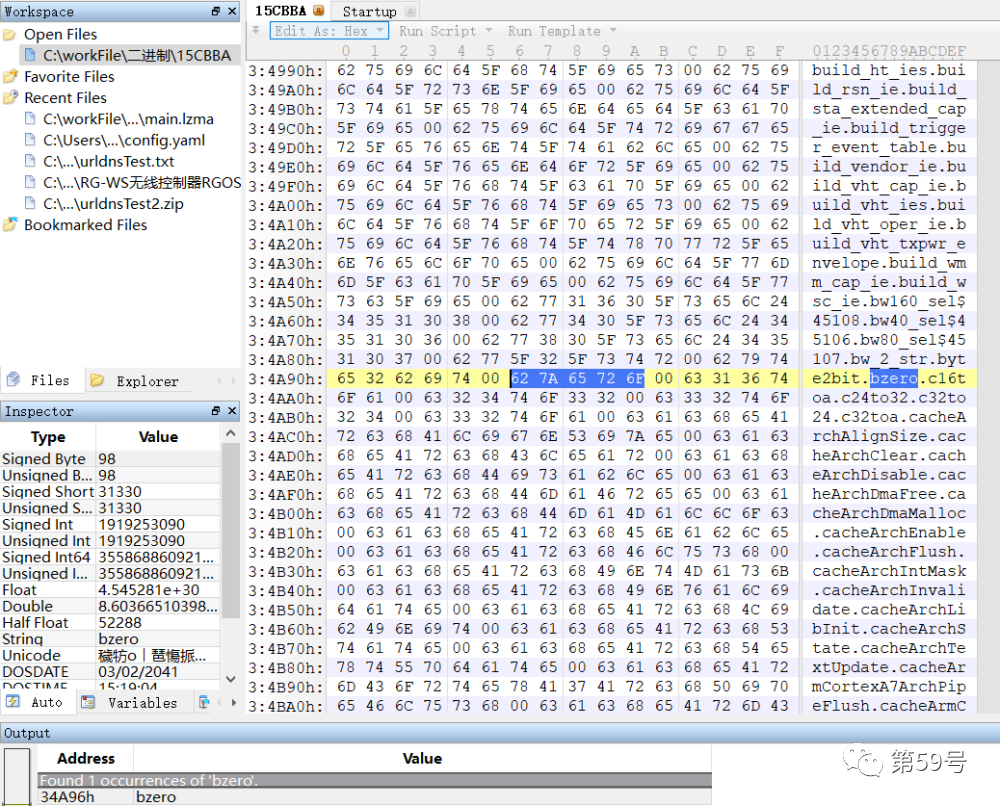1000x806 pixels.
Task: Click column header F in hex ruler
Action: pos(779,51)
